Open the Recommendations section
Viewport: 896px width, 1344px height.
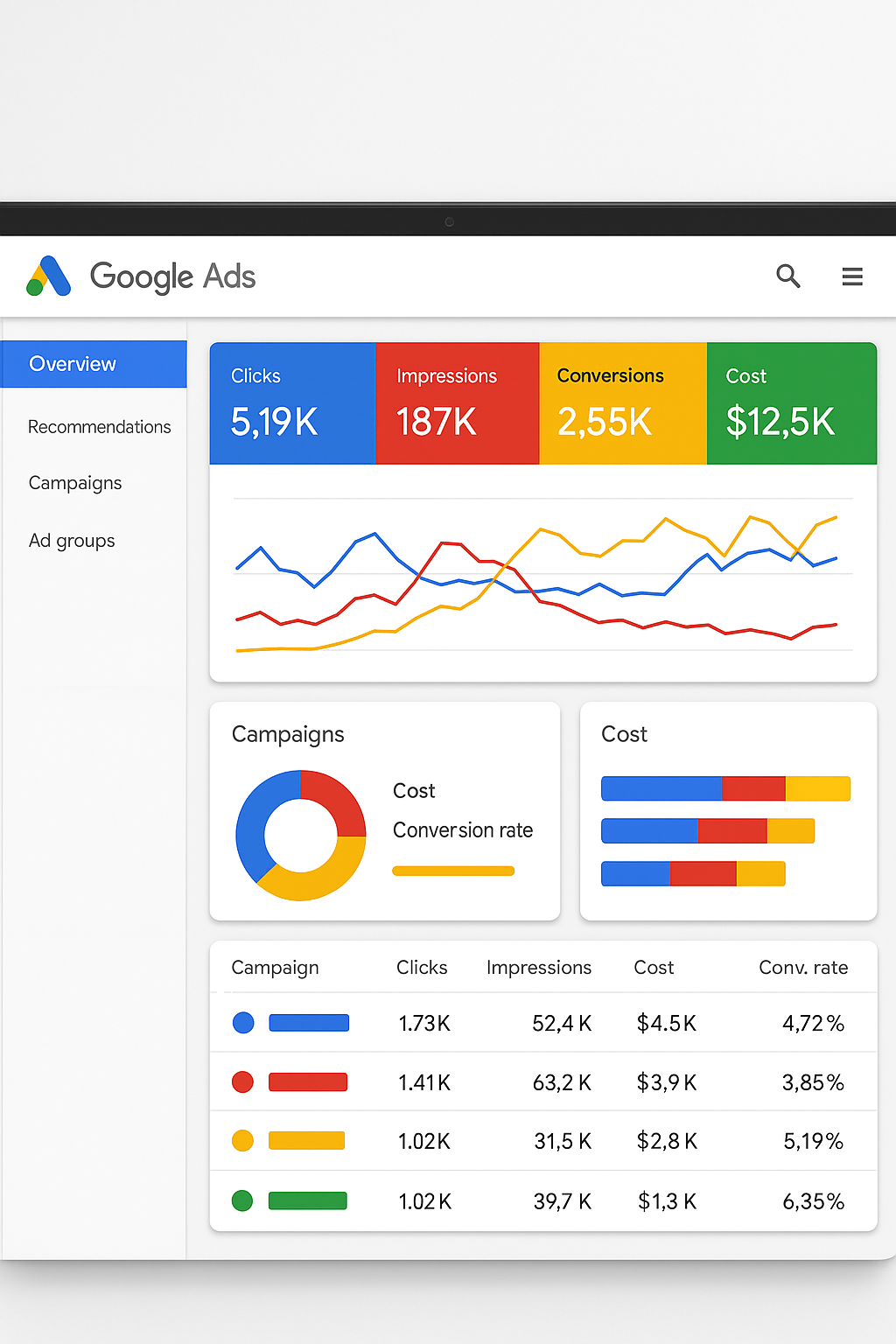point(100,427)
